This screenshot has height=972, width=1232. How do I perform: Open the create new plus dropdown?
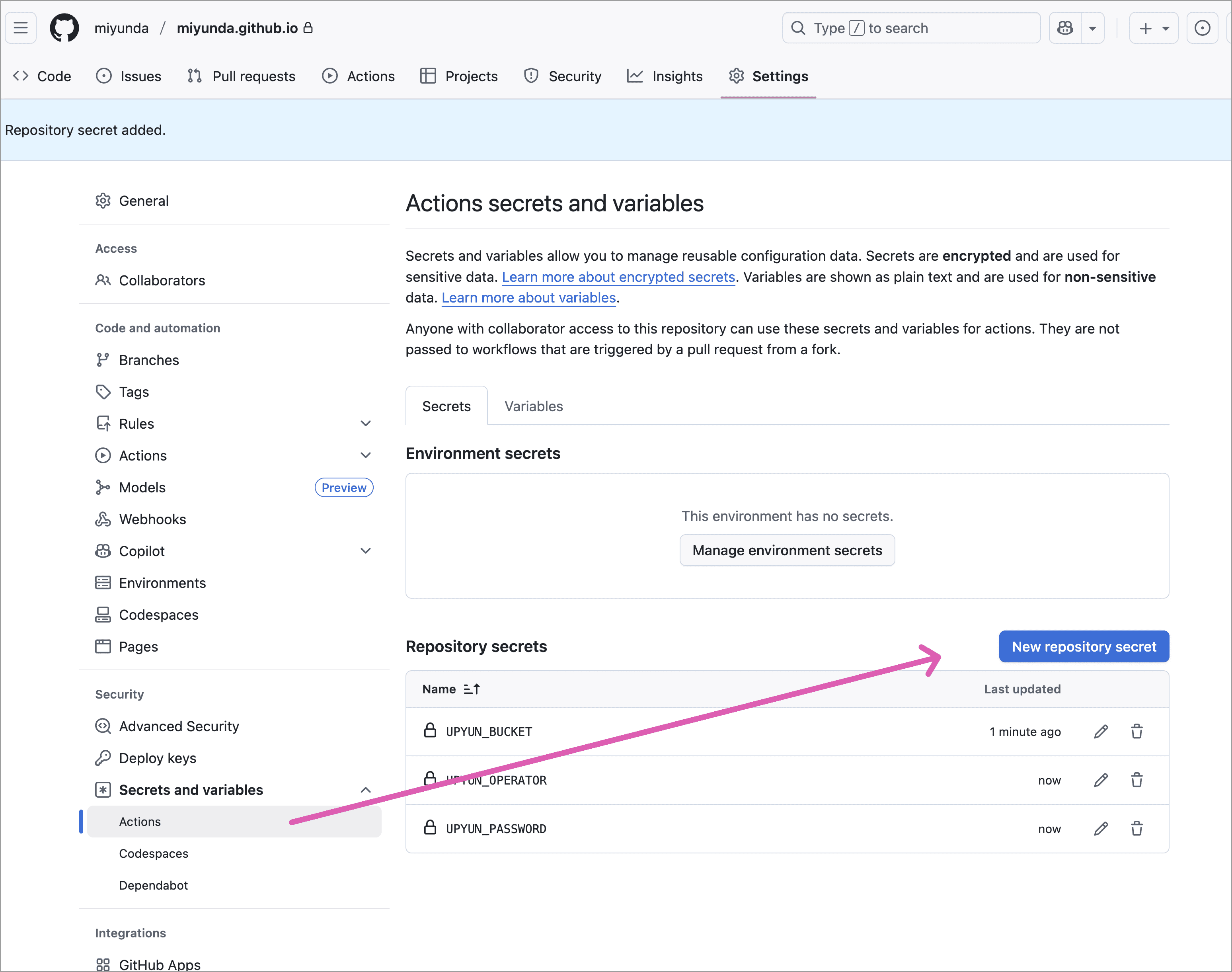[1154, 28]
